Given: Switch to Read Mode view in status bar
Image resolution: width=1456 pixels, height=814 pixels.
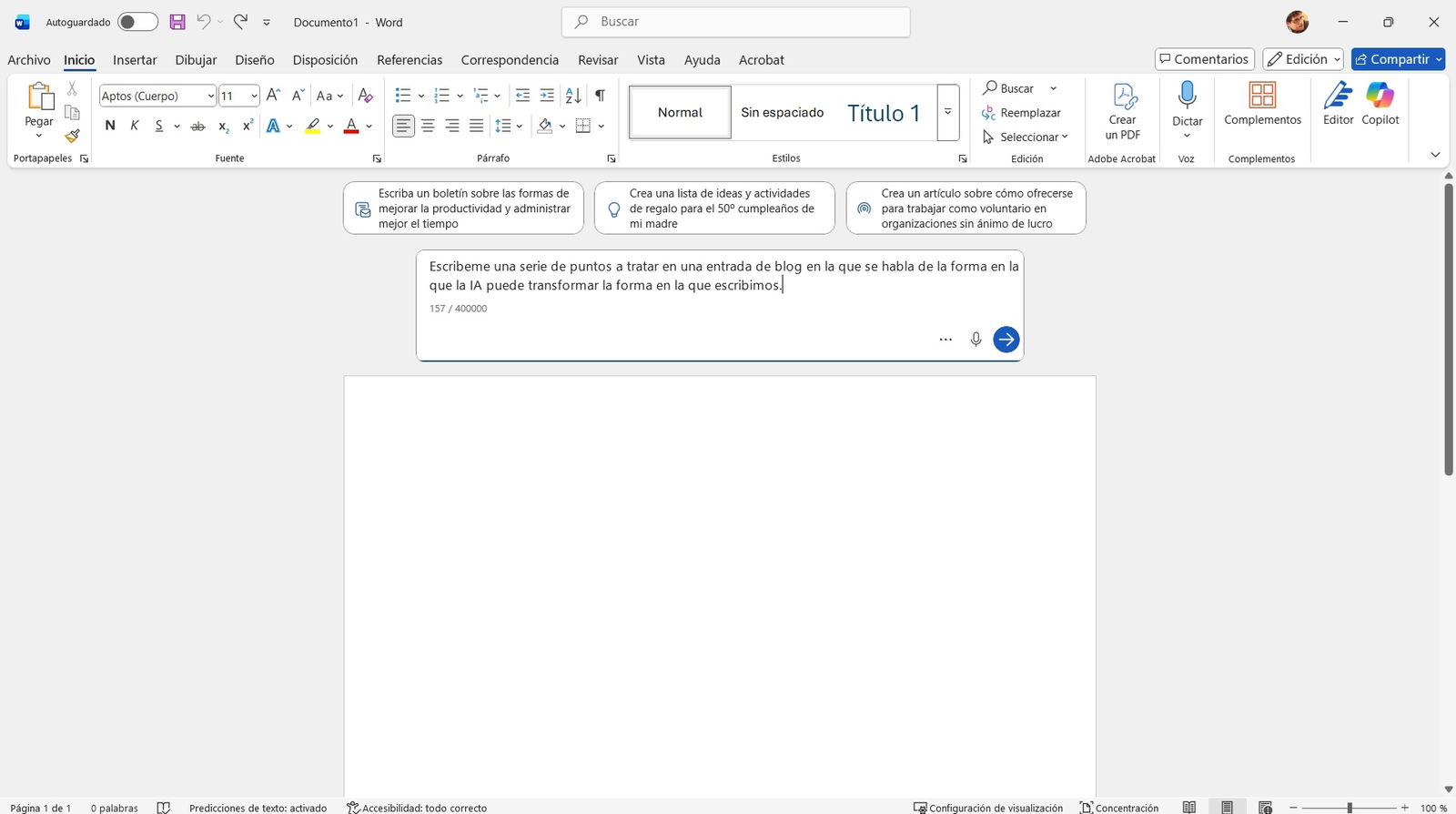Looking at the screenshot, I should coord(1189,807).
